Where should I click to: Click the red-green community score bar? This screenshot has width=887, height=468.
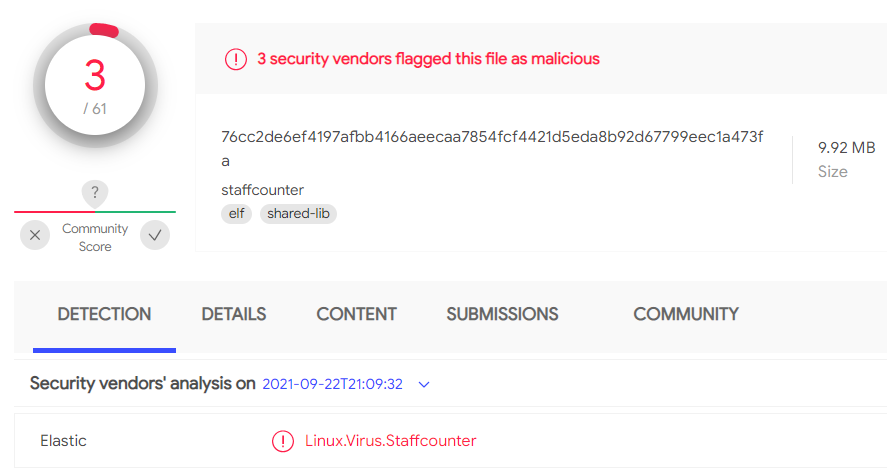95,212
